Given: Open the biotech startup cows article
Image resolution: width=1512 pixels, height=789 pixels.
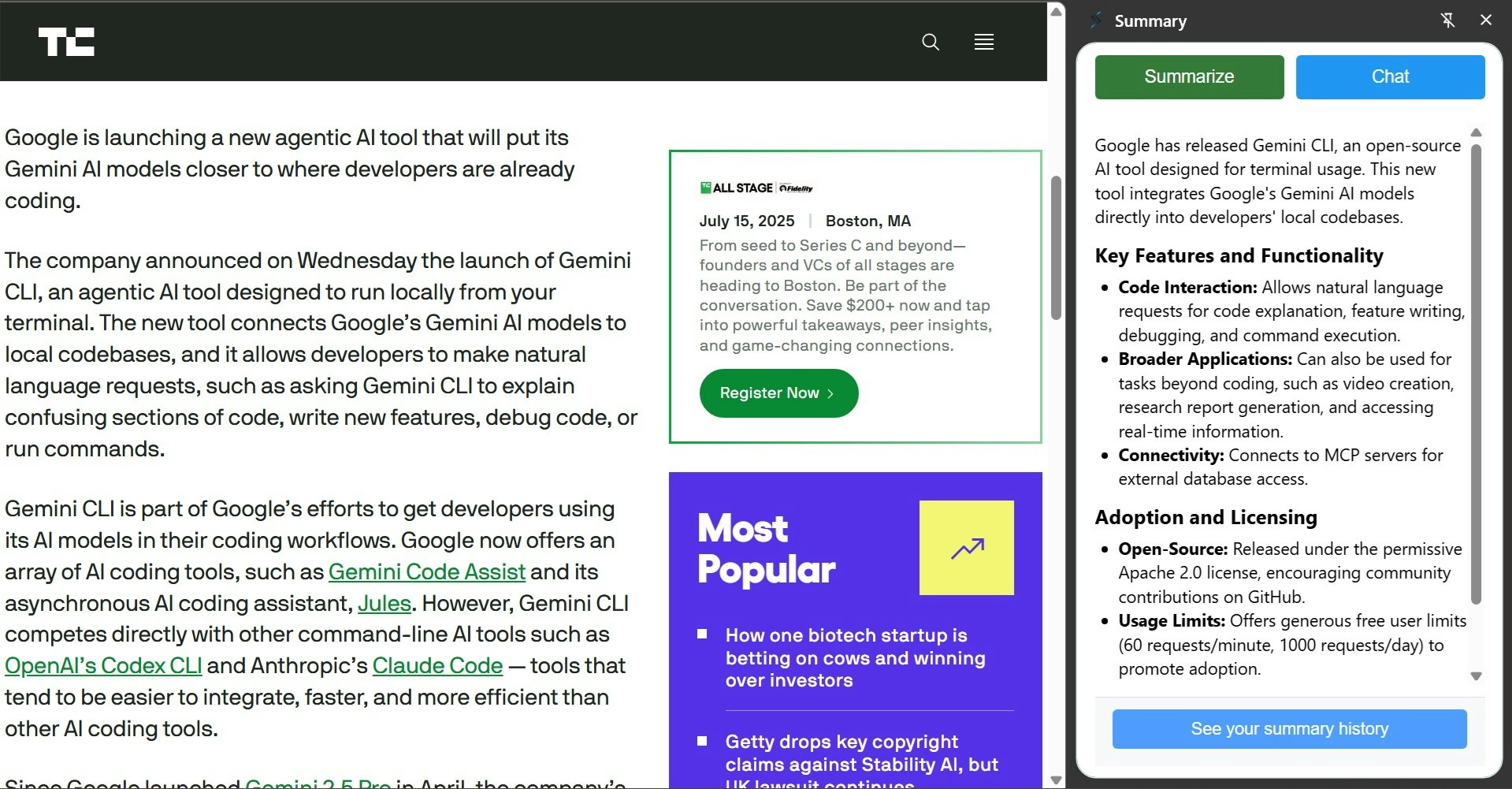Looking at the screenshot, I should pyautogui.click(x=855, y=658).
